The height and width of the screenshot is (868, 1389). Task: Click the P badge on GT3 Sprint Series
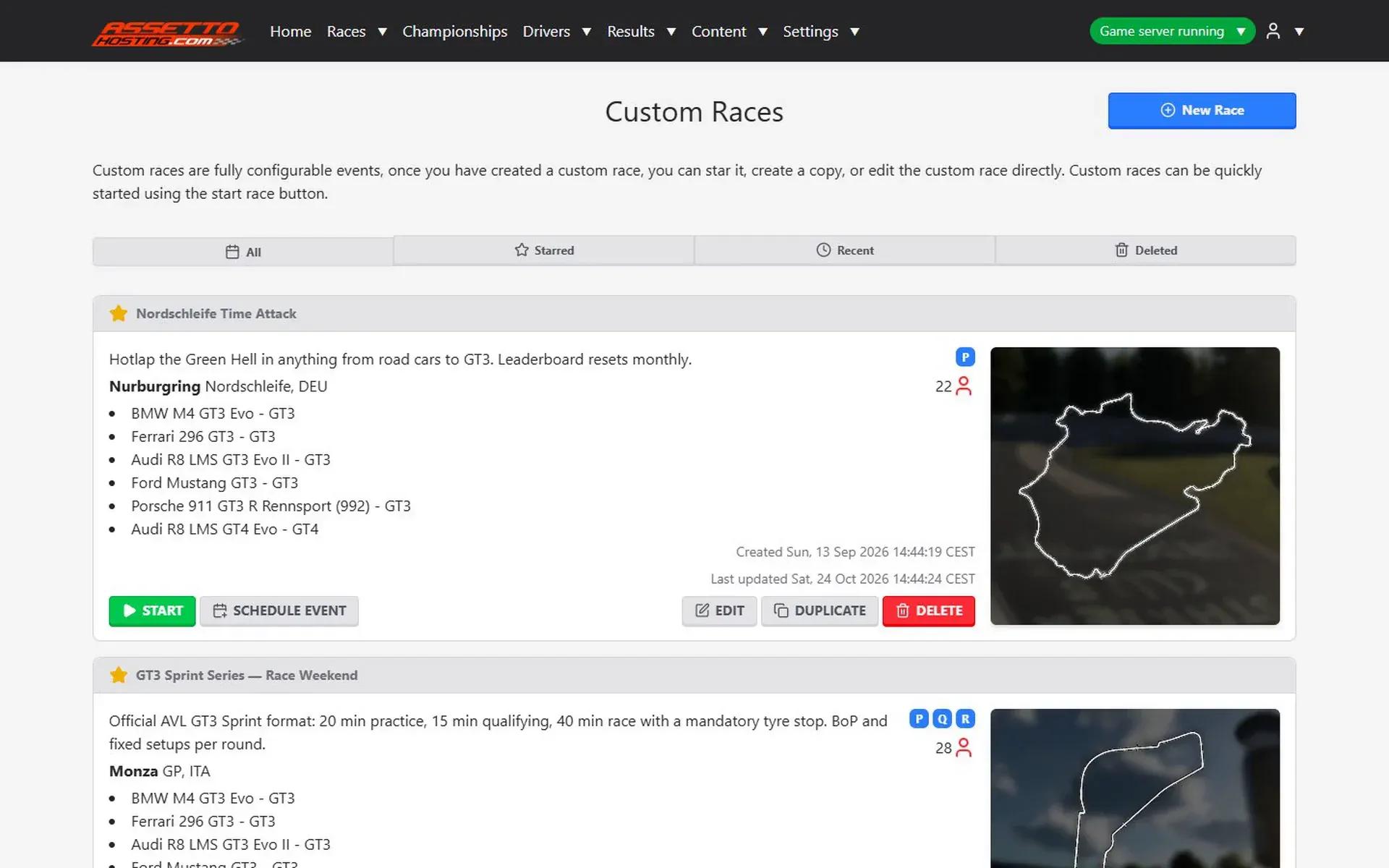919,719
